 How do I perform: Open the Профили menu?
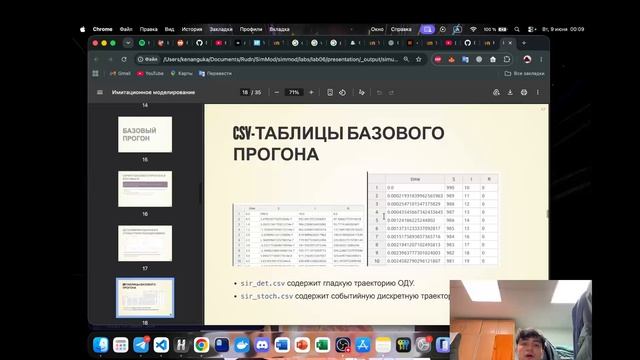pos(251,29)
